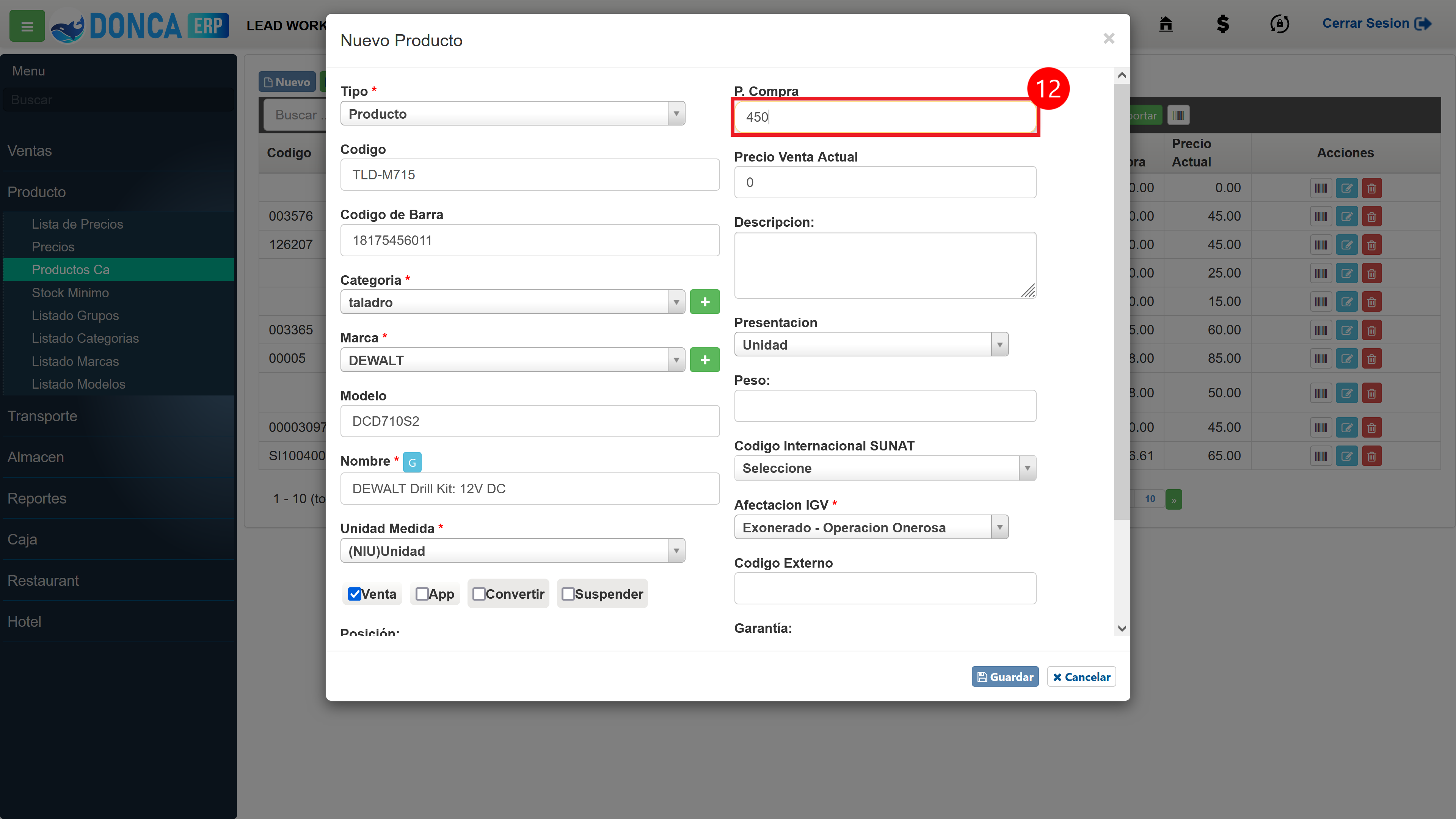Viewport: 1456px width, 819px height.
Task: Click the Modelo field with DCD710S2
Action: [530, 421]
